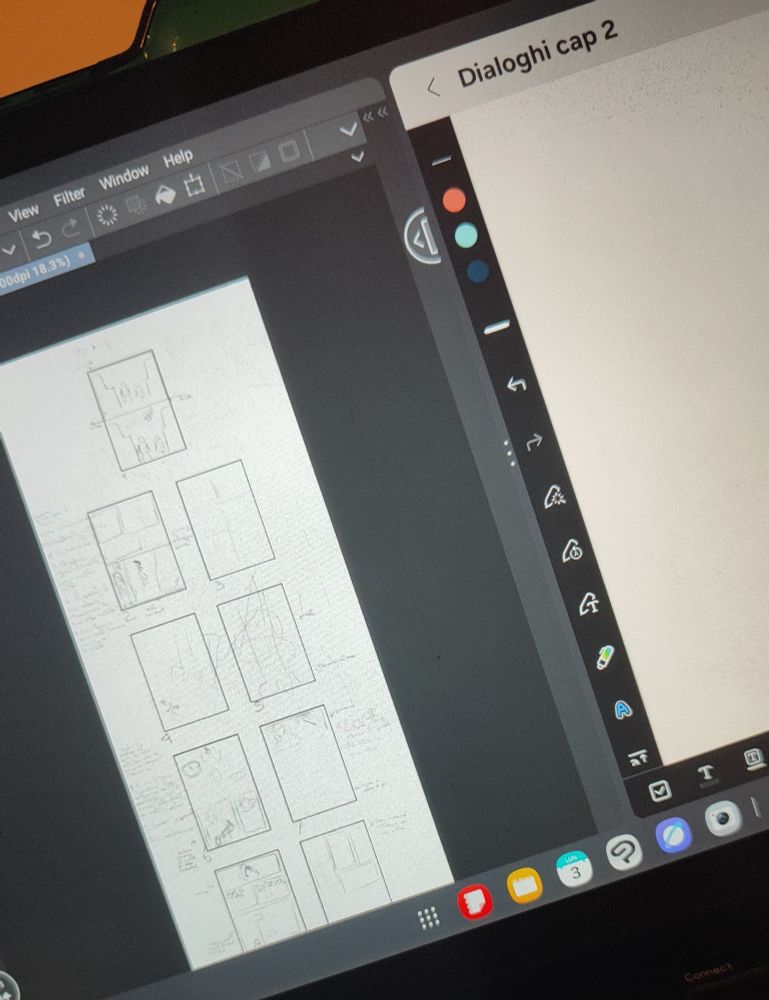This screenshot has width=769, height=1000.
Task: Close the canvas tab via its dot
Action: [x=82, y=256]
